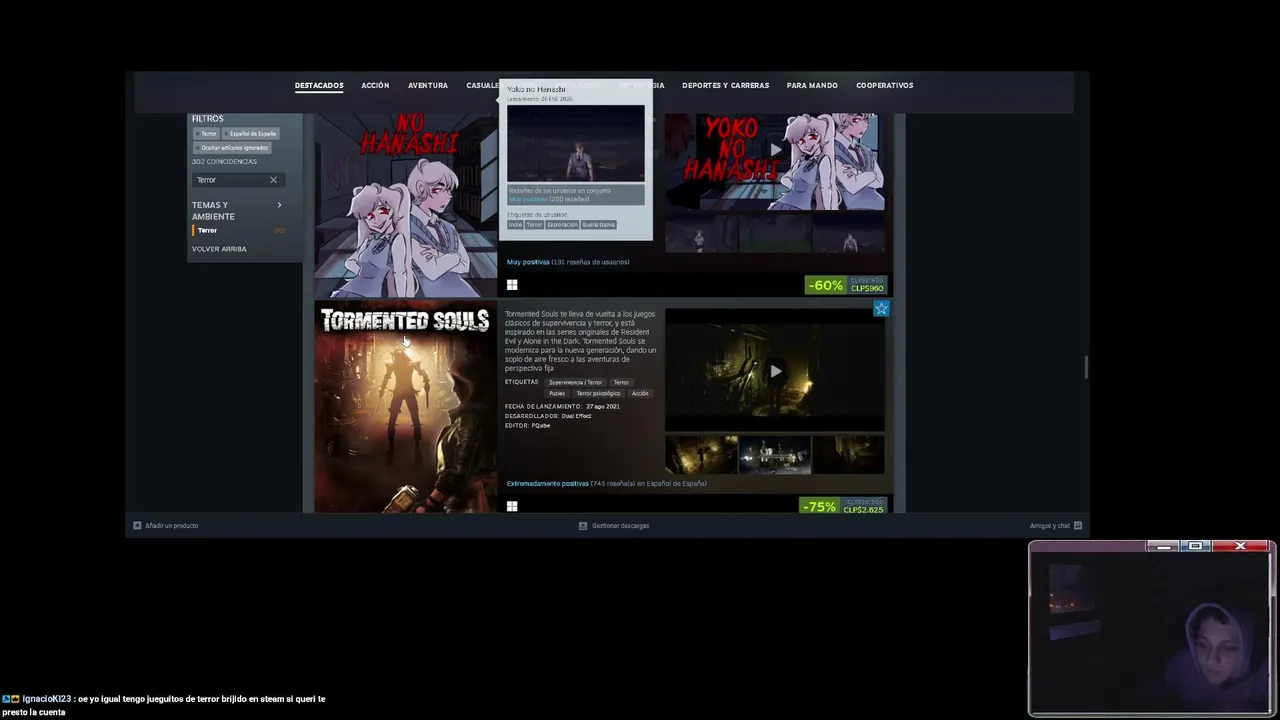
Task: Maximize the webcam overlay window
Action: pyautogui.click(x=1196, y=546)
